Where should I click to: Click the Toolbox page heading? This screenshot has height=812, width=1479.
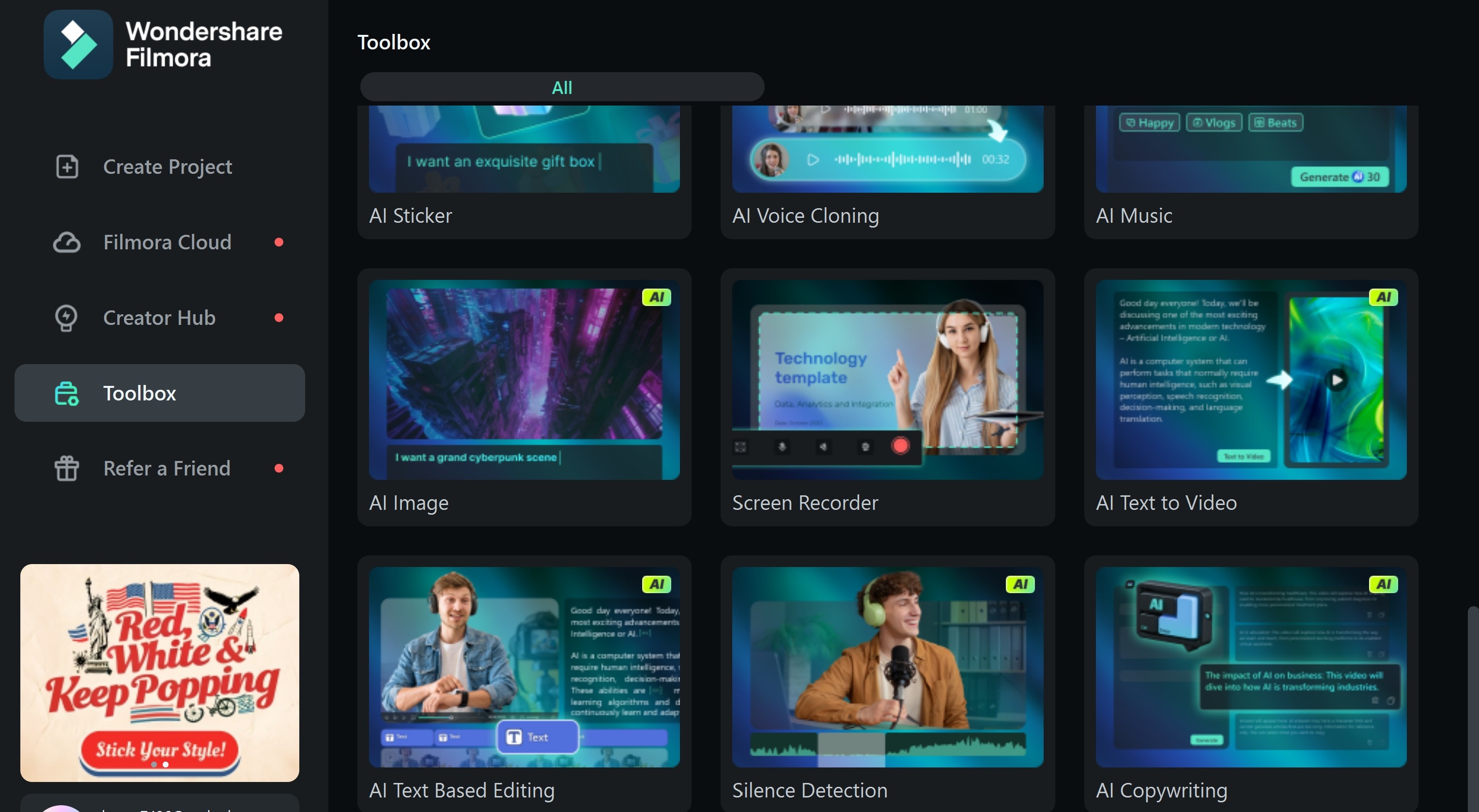point(394,43)
